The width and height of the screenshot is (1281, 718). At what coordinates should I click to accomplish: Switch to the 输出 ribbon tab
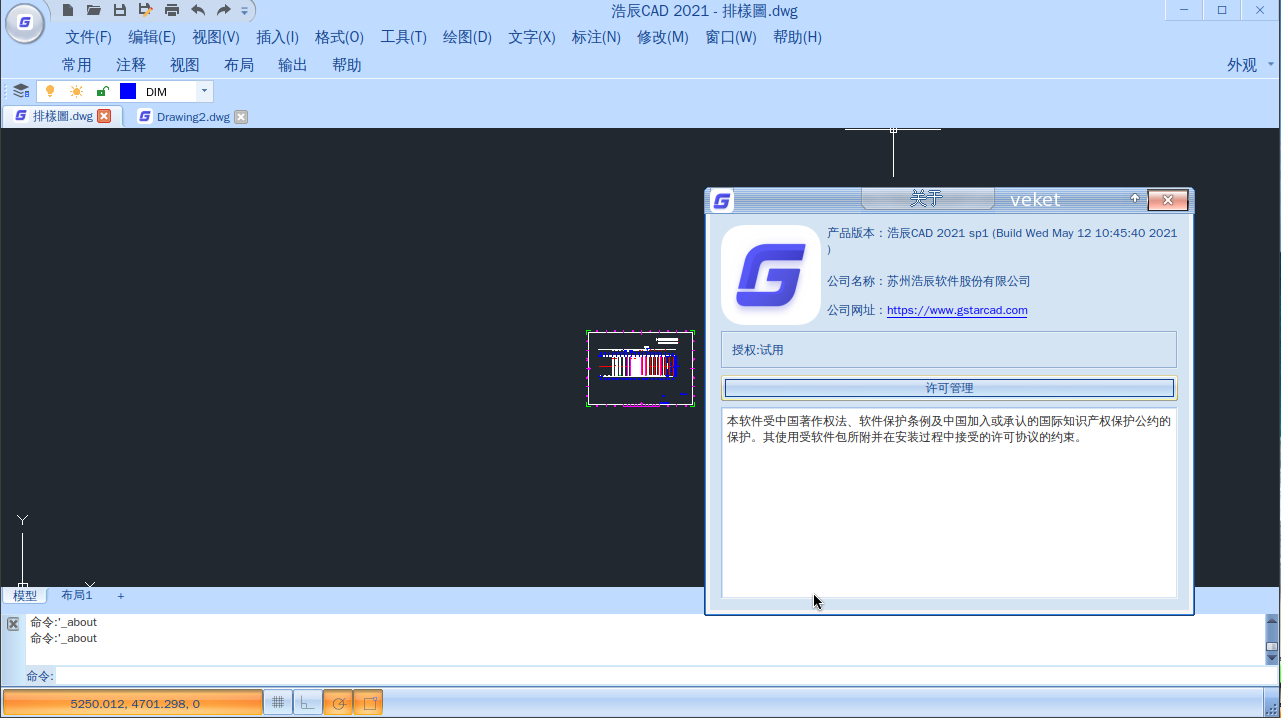coord(293,65)
